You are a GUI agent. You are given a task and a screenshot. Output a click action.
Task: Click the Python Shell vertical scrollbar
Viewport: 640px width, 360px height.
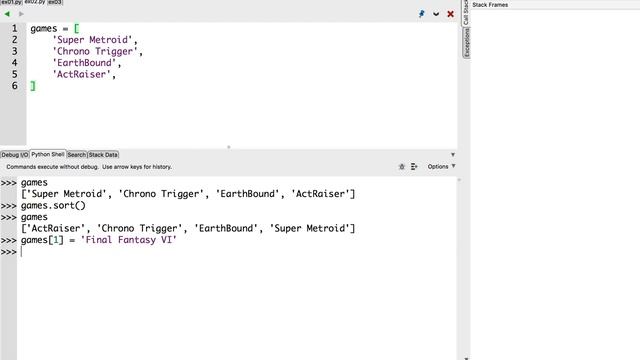(460, 267)
